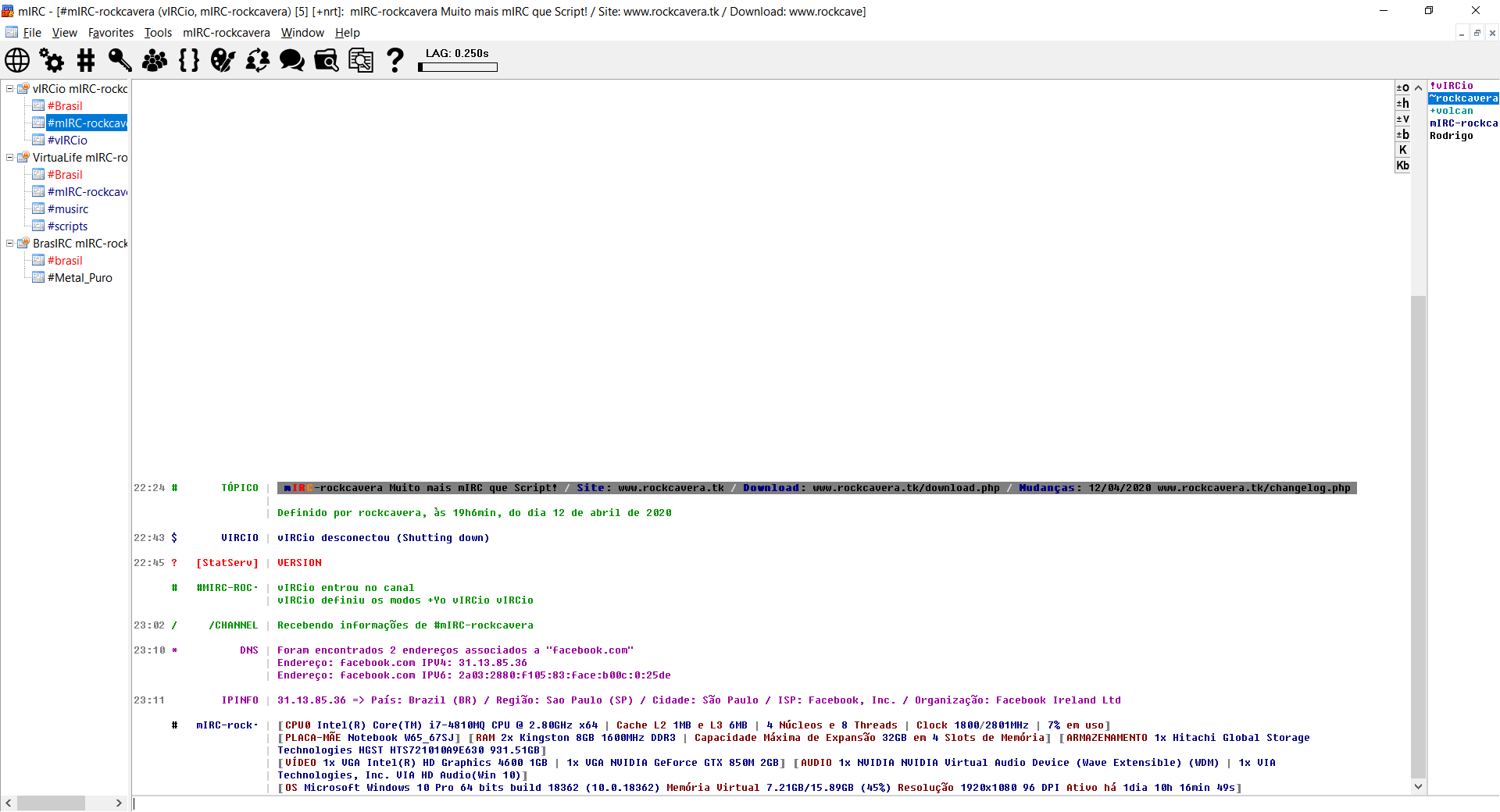Click the paint palette colors icon

[223, 60]
